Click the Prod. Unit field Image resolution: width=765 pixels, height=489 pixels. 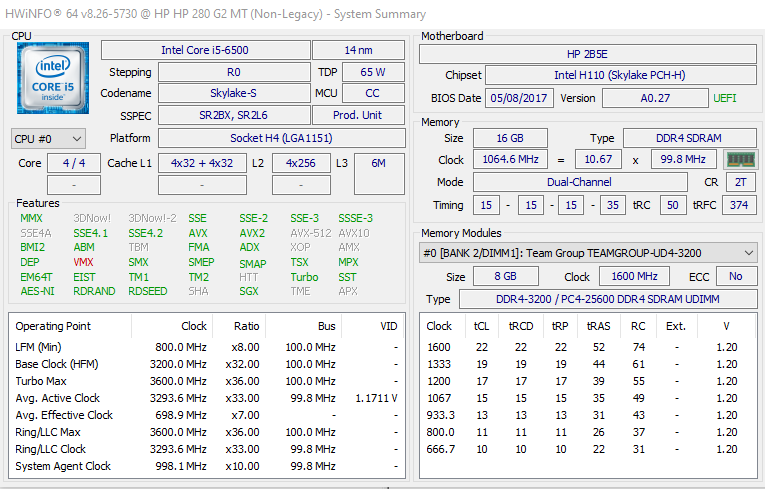tap(358, 115)
